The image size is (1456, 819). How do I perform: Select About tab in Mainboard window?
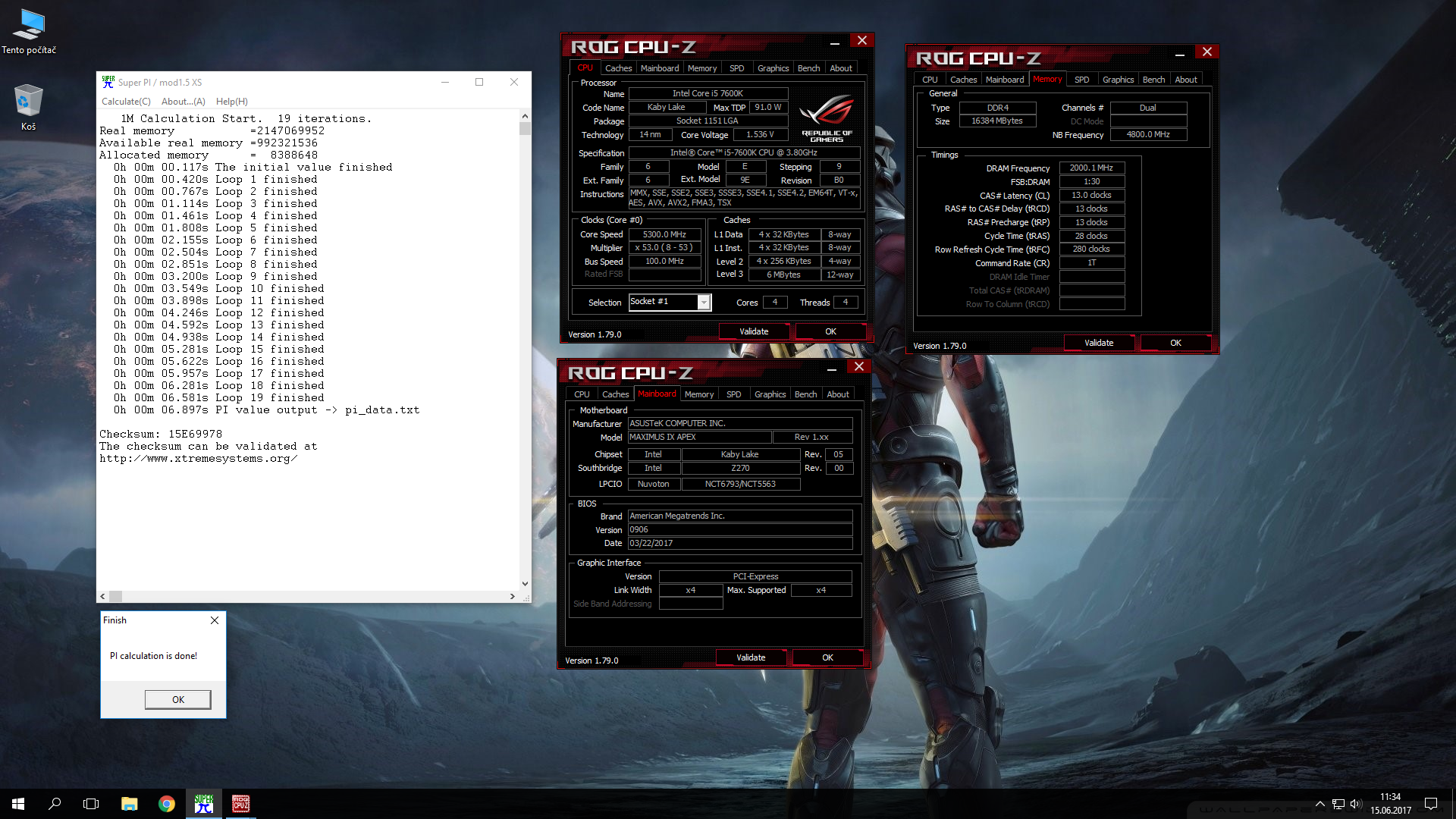coord(837,394)
